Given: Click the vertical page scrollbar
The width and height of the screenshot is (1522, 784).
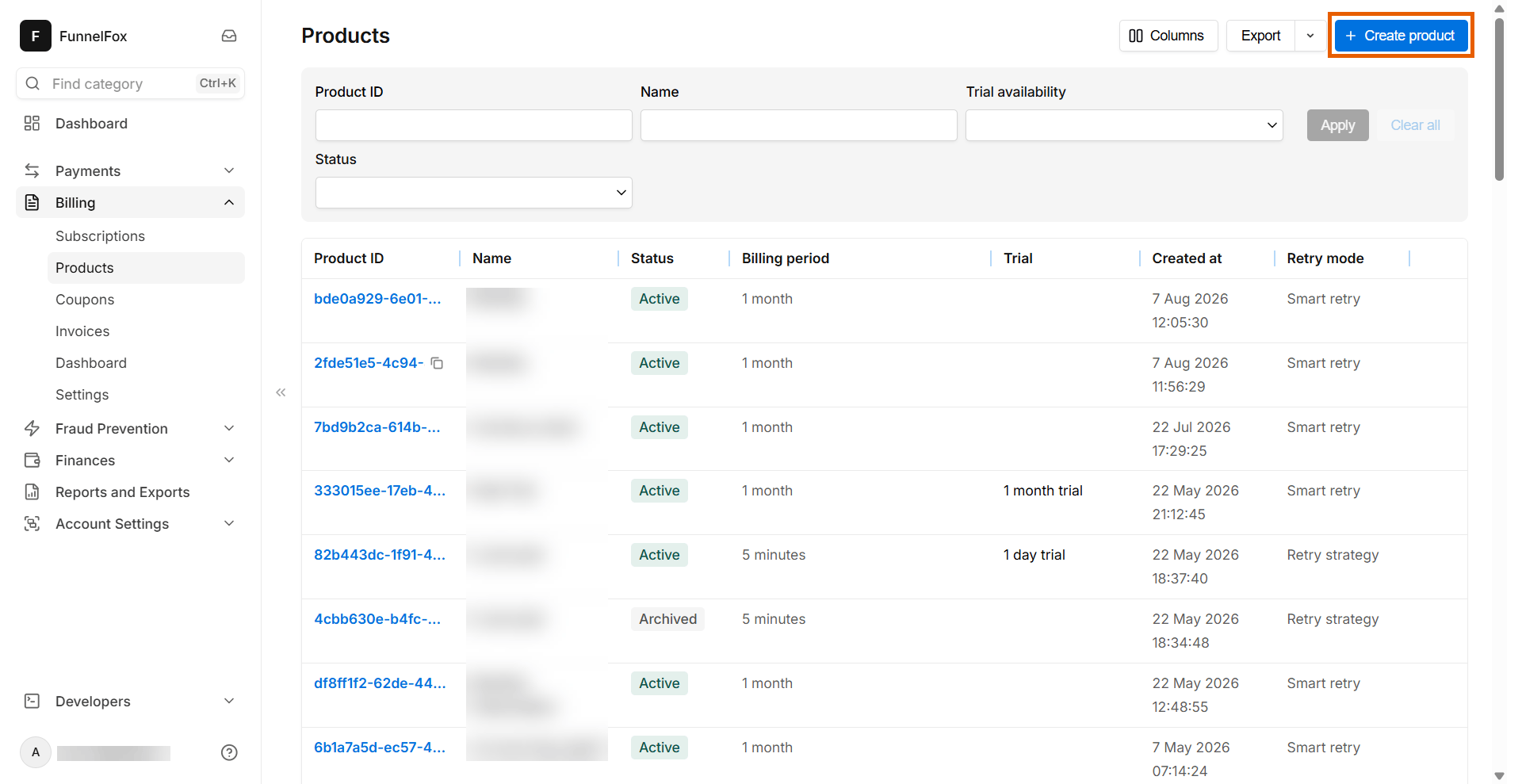Looking at the screenshot, I should (x=1499, y=99).
